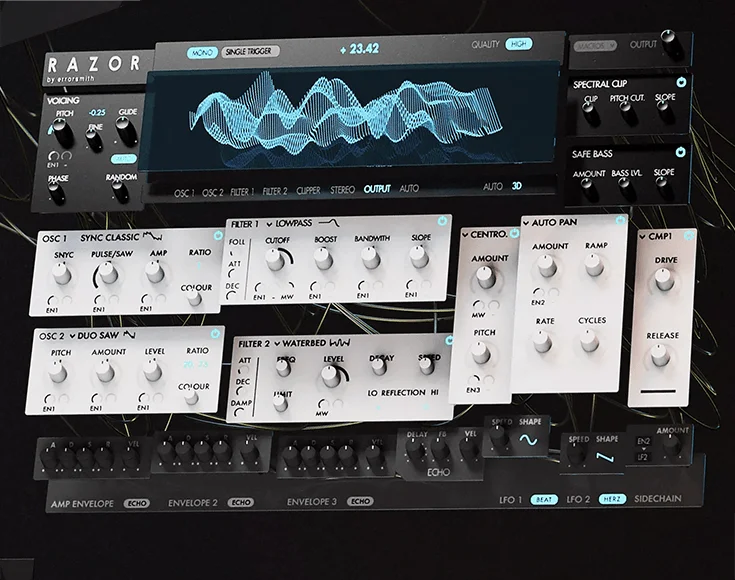Viewport: 735px width, 580px height.
Task: Open the Filter 1 LOWPASS type dropdown
Action: [x=289, y=224]
